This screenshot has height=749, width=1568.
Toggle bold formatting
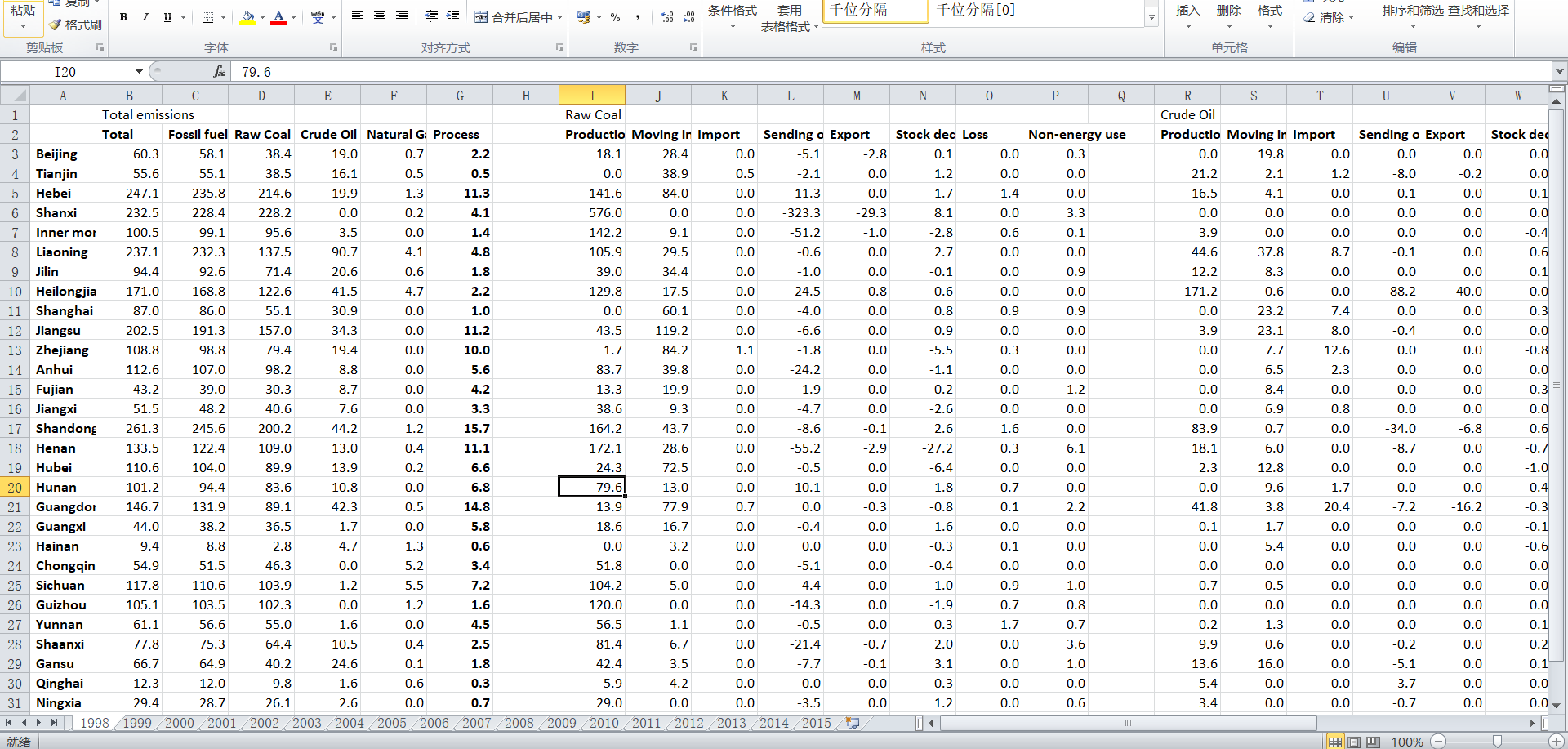[x=123, y=17]
